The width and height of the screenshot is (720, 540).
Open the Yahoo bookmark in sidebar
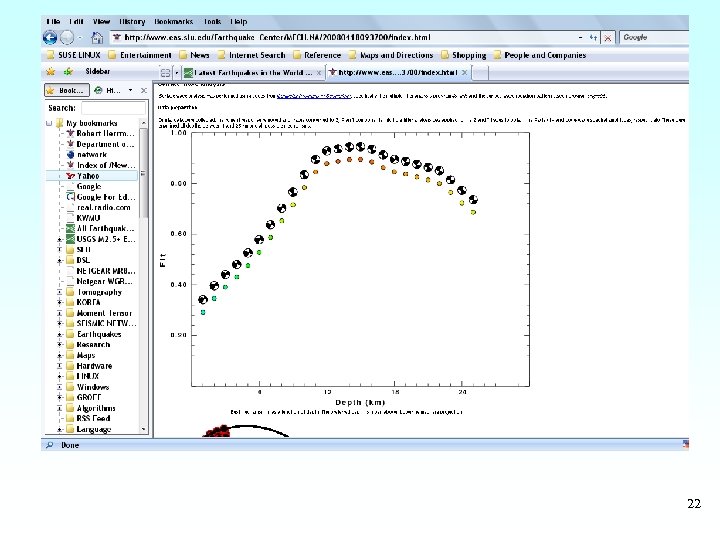[88, 176]
